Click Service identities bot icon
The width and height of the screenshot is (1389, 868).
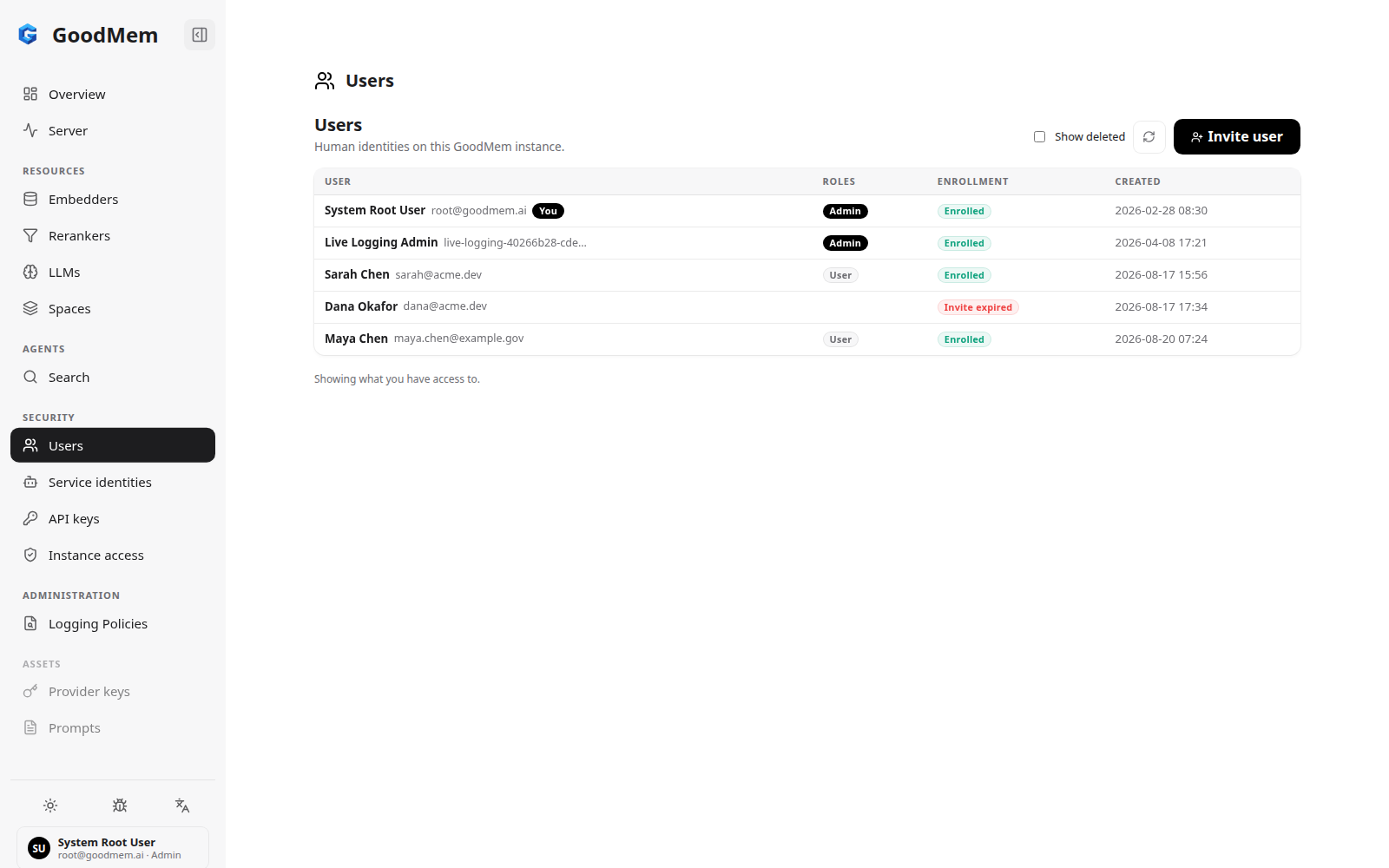pos(30,482)
